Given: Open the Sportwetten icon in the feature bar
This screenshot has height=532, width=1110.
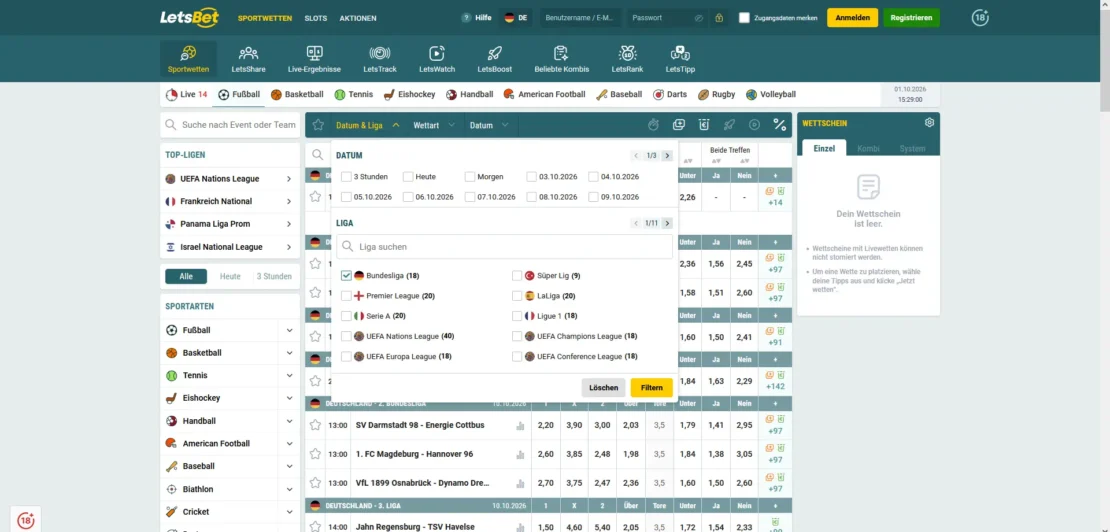Looking at the screenshot, I should pyautogui.click(x=188, y=59).
